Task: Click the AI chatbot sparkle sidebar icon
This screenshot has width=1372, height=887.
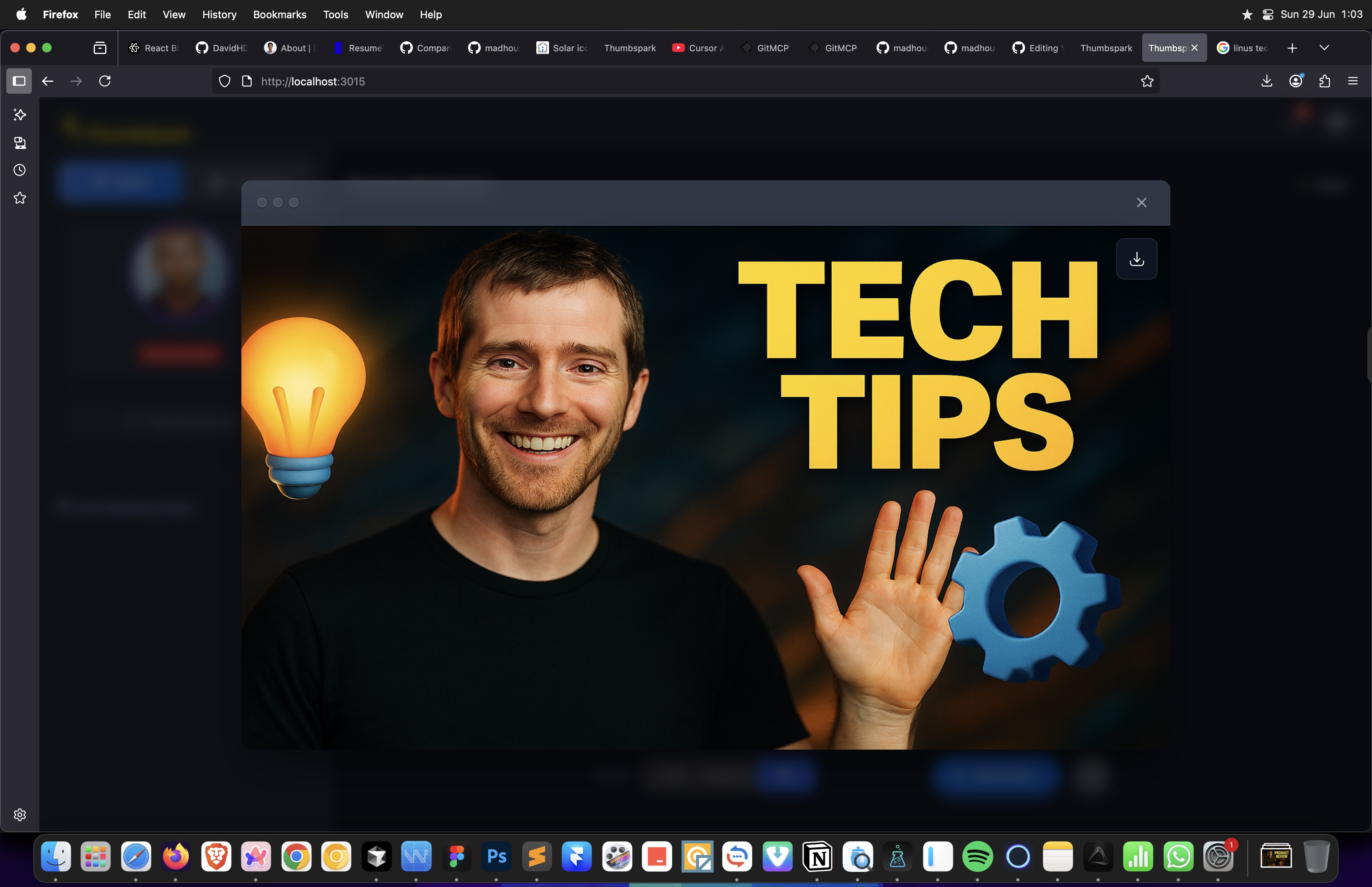Action: pos(19,115)
